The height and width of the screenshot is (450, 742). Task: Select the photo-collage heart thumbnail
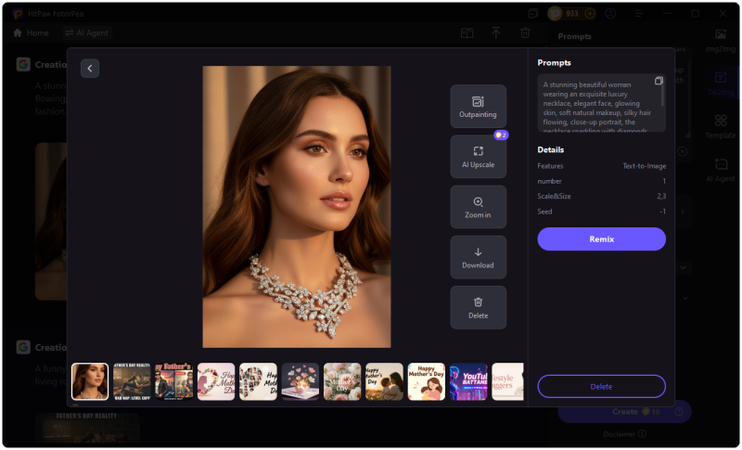(258, 382)
